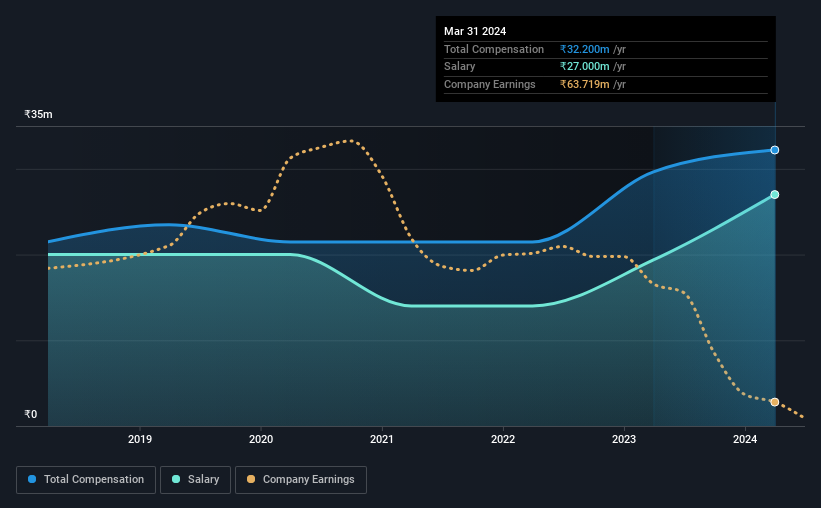Click the blue Total Compensation legend dot
This screenshot has height=508, width=821.
pyautogui.click(x=32, y=479)
